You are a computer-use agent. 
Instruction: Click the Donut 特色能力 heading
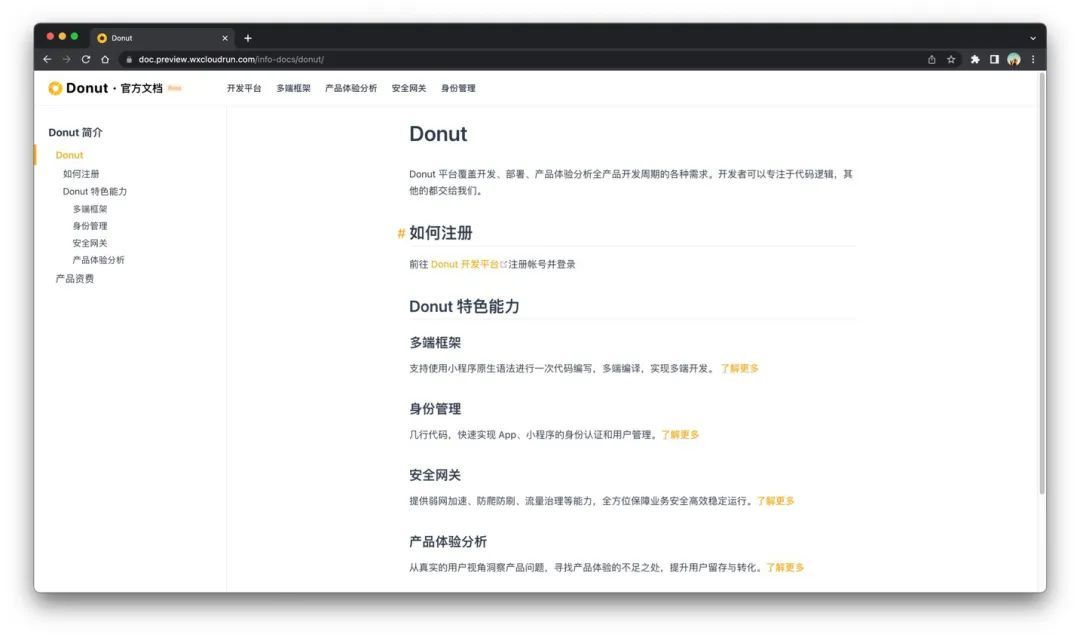click(x=464, y=306)
